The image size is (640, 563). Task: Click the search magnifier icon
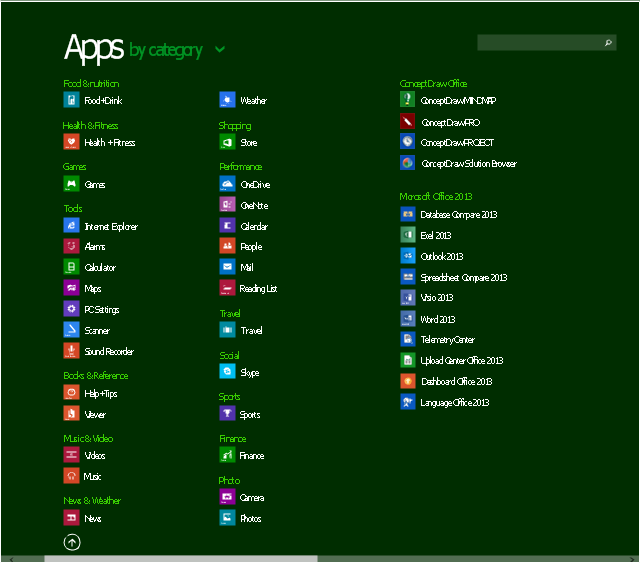pyautogui.click(x=608, y=43)
